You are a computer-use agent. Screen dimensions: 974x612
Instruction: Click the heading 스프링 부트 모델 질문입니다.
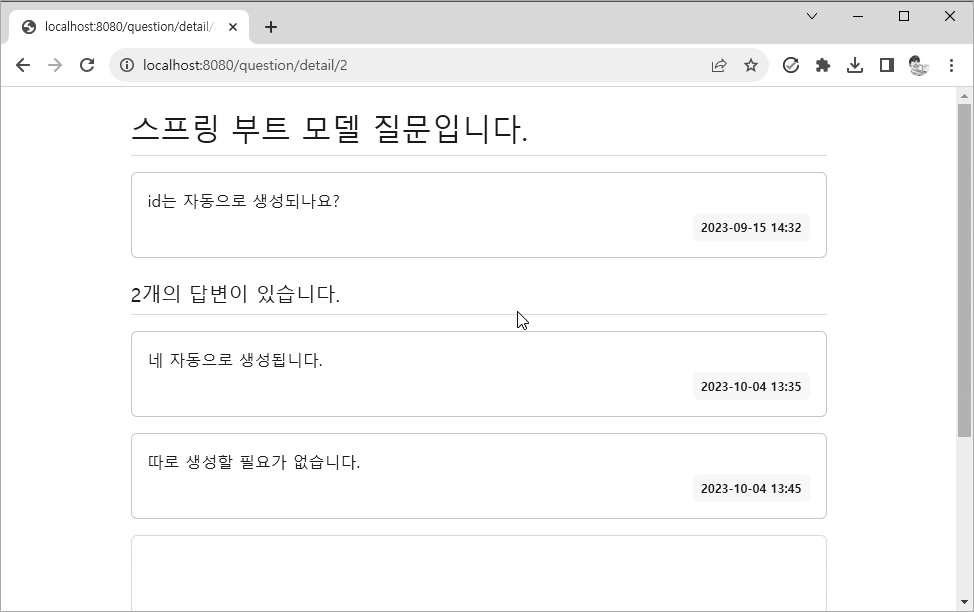pyautogui.click(x=330, y=129)
